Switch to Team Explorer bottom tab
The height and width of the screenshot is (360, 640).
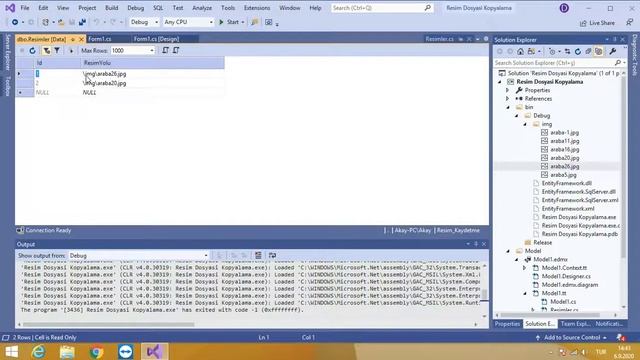pyautogui.click(x=575, y=324)
